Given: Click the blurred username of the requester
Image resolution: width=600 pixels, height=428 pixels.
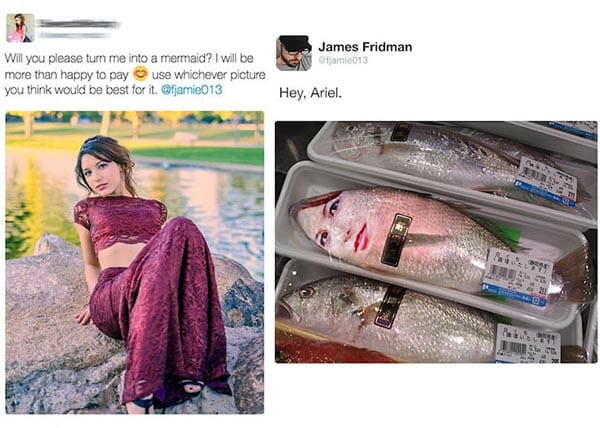Looking at the screenshot, I should [x=79, y=24].
